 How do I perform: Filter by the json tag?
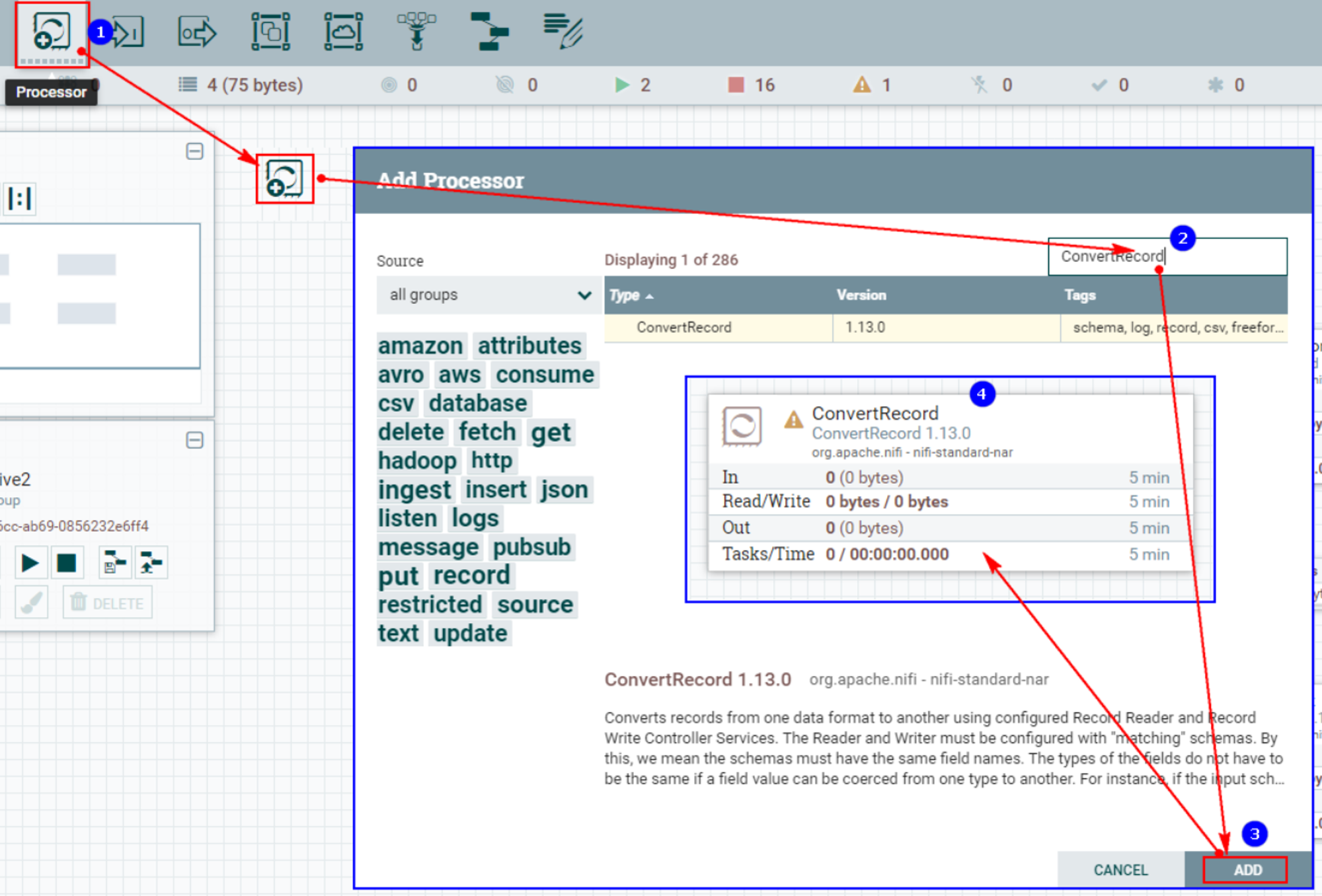coord(564,490)
